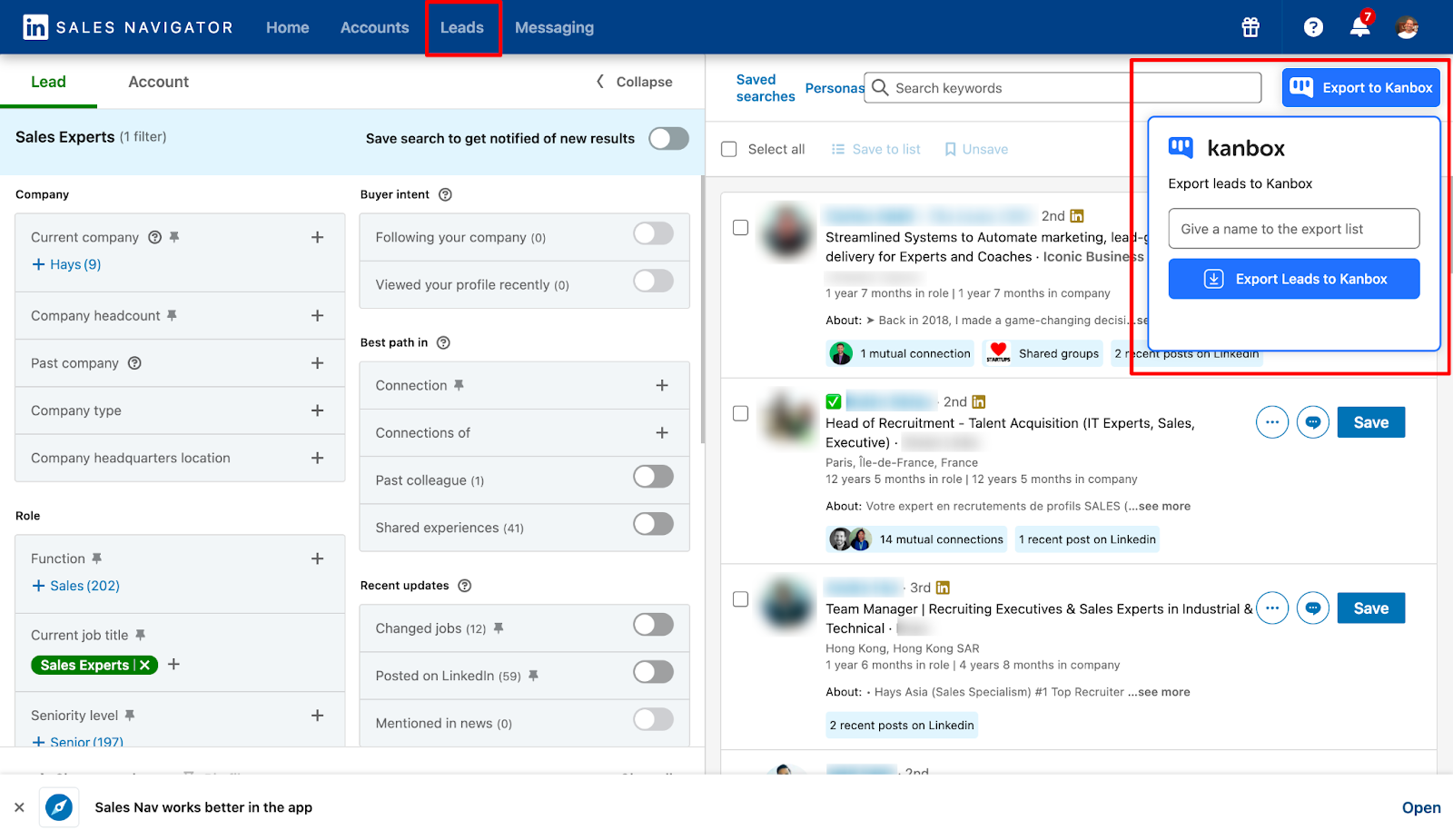Image resolution: width=1453 pixels, height=840 pixels.
Task: Expand Seniority level filter
Action: pos(317,716)
